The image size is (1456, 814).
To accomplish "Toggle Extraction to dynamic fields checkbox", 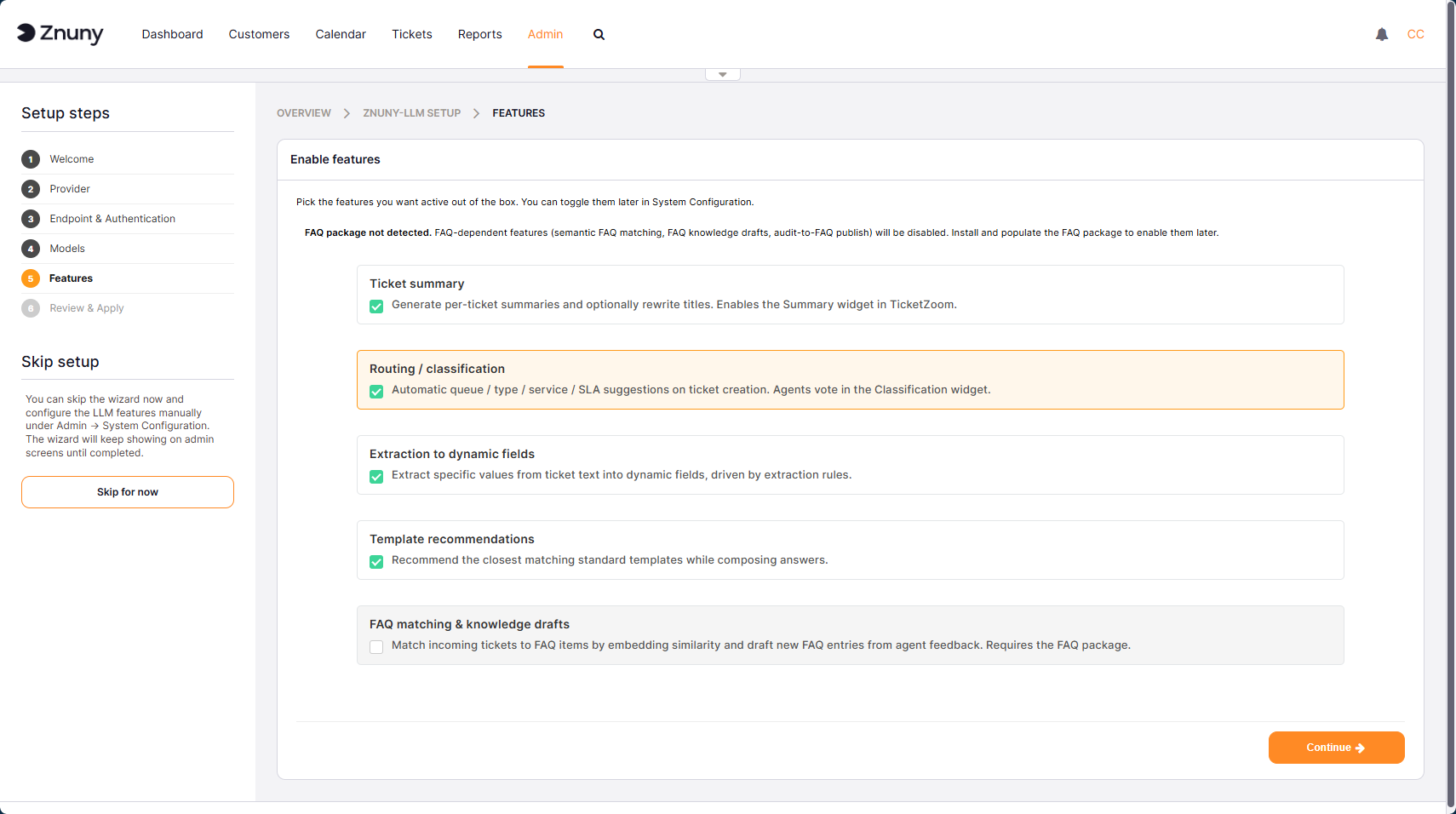I will click(x=376, y=477).
